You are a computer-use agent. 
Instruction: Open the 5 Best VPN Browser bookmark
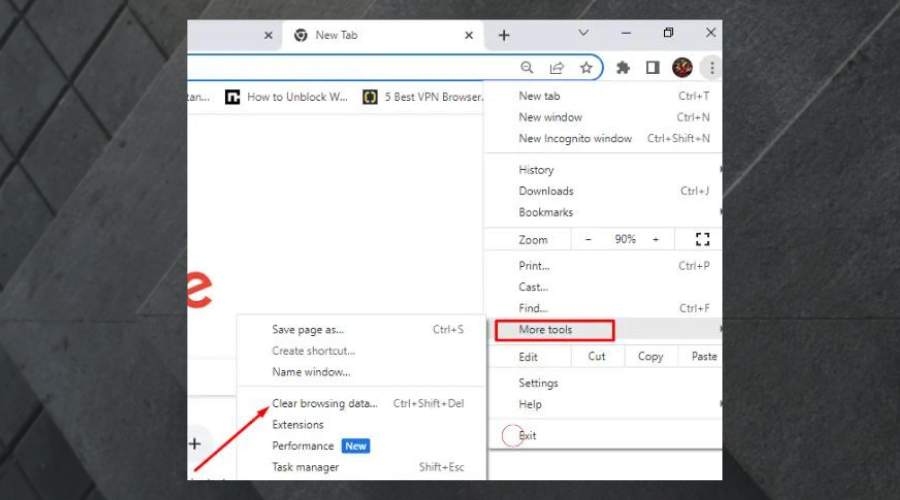(423, 97)
